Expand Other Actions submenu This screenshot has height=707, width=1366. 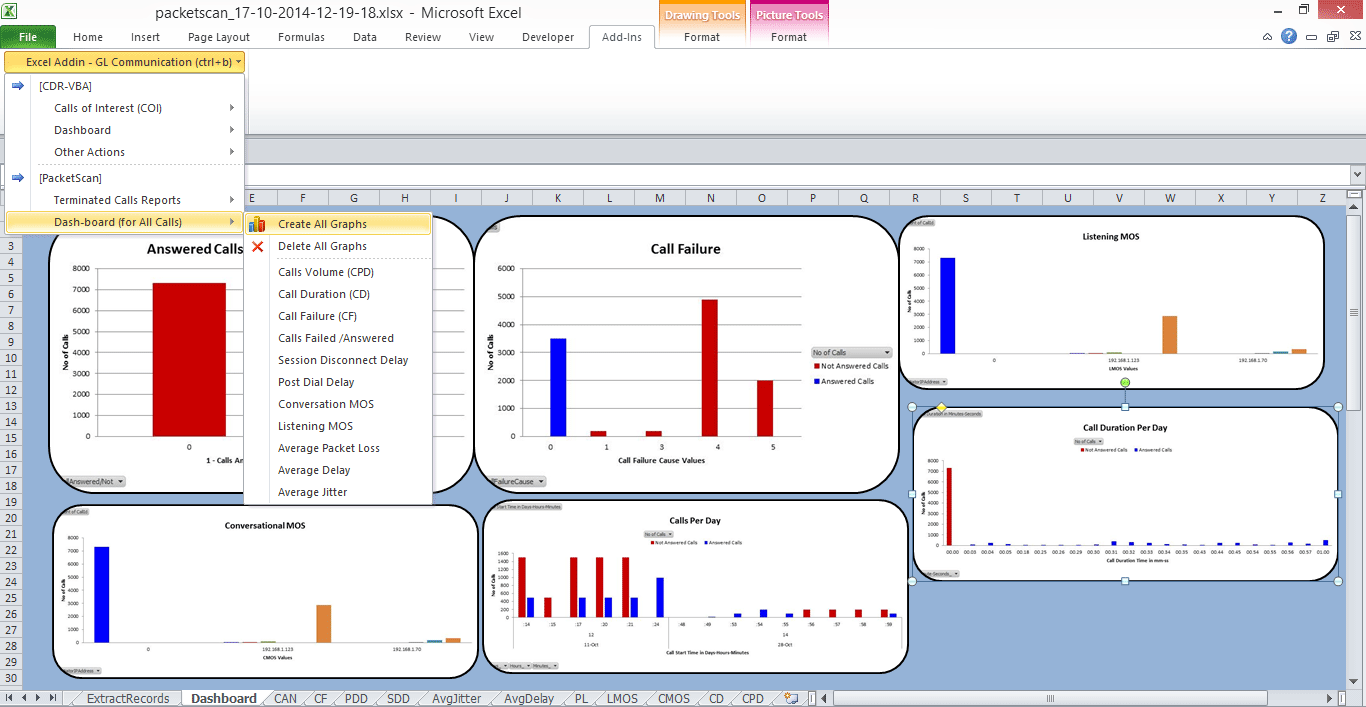tap(124, 152)
